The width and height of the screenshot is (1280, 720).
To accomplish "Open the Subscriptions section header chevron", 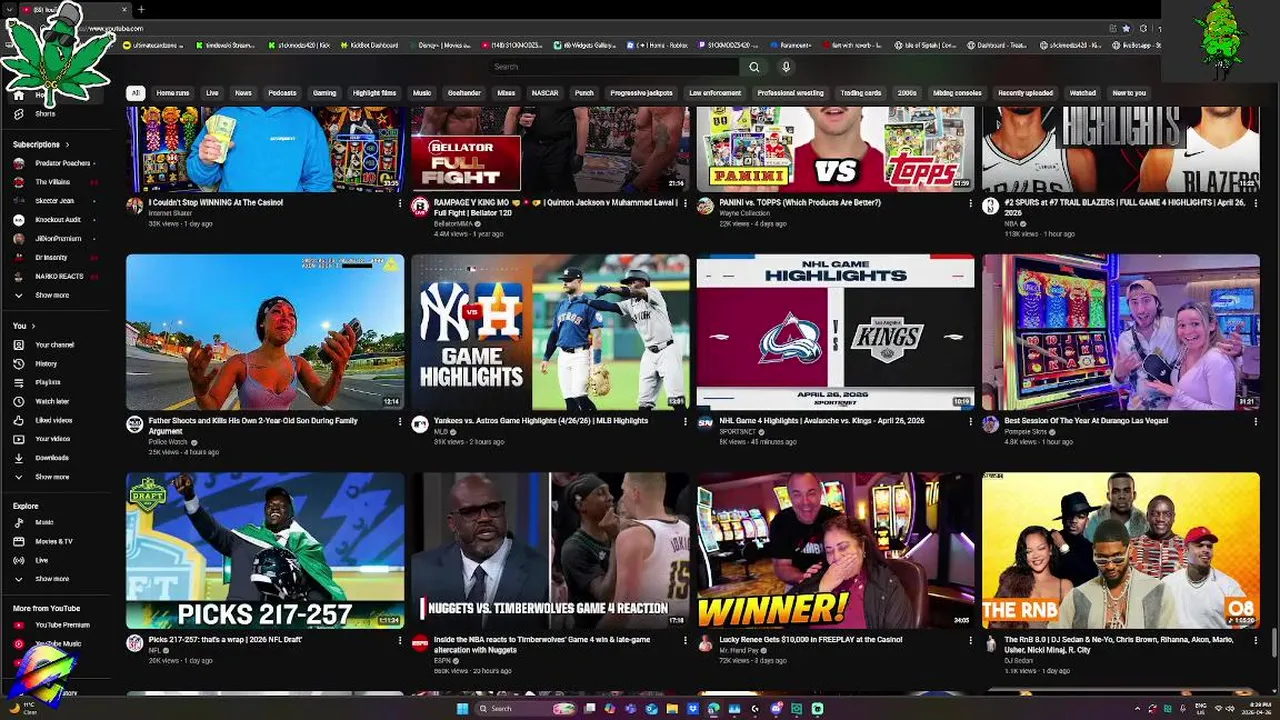I will (x=67, y=145).
